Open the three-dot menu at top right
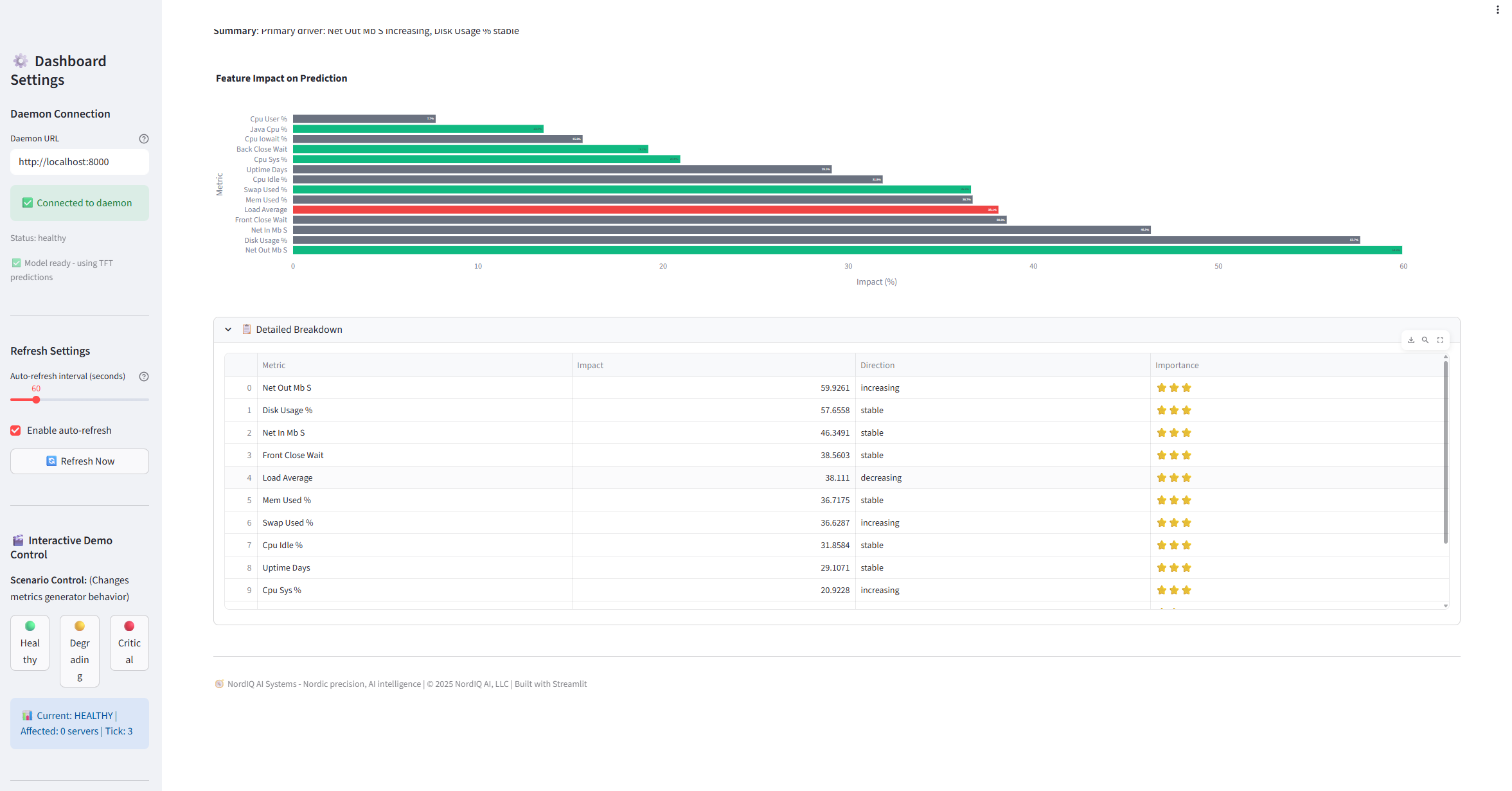This screenshot has height=791, width=1512. point(1498,10)
